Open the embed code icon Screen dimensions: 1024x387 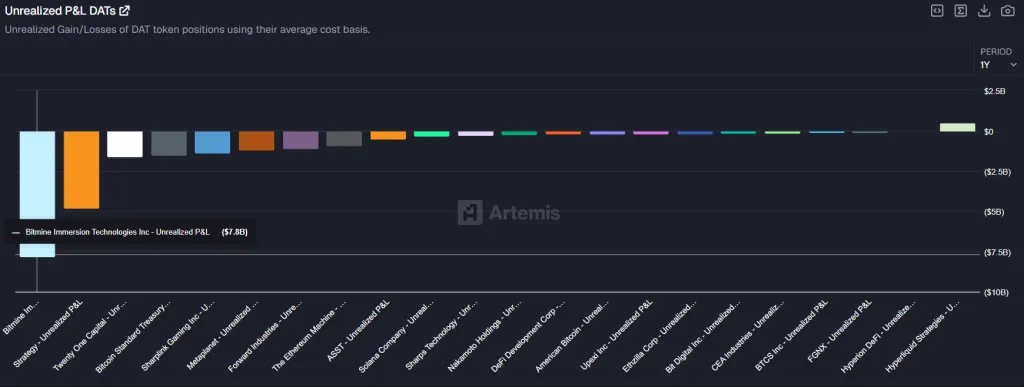coord(937,10)
